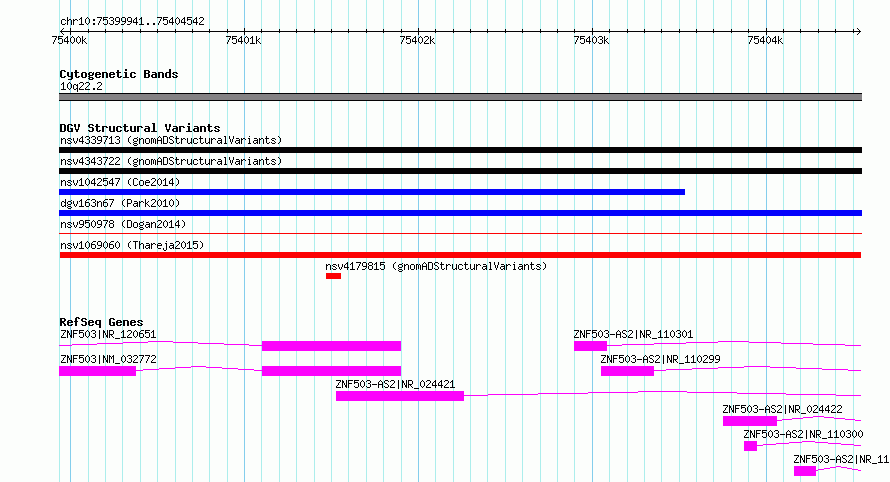Click the 75401k ruler tick label
This screenshot has height=482, width=890.
[243, 40]
